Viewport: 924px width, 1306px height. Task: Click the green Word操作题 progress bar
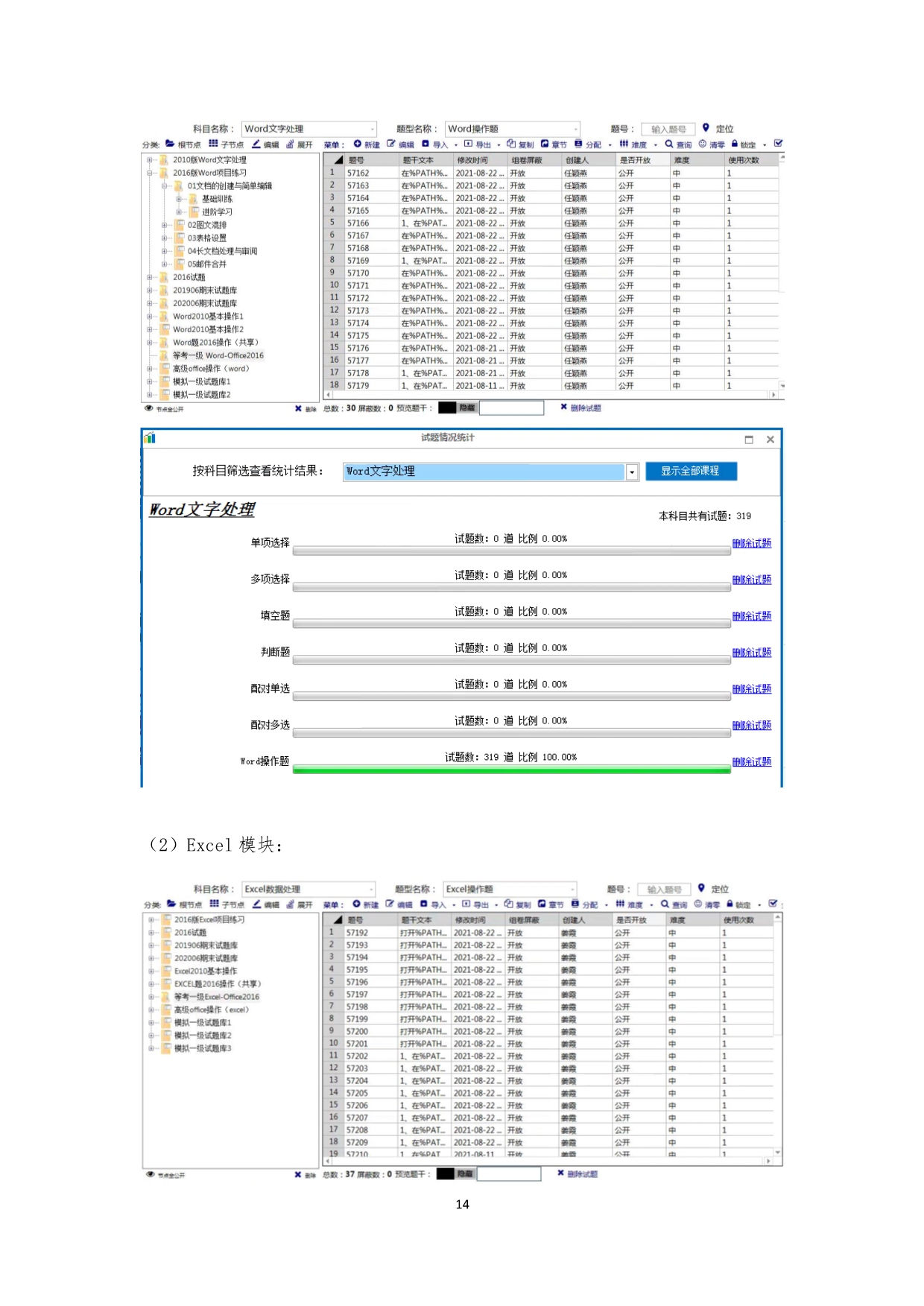tap(511, 770)
